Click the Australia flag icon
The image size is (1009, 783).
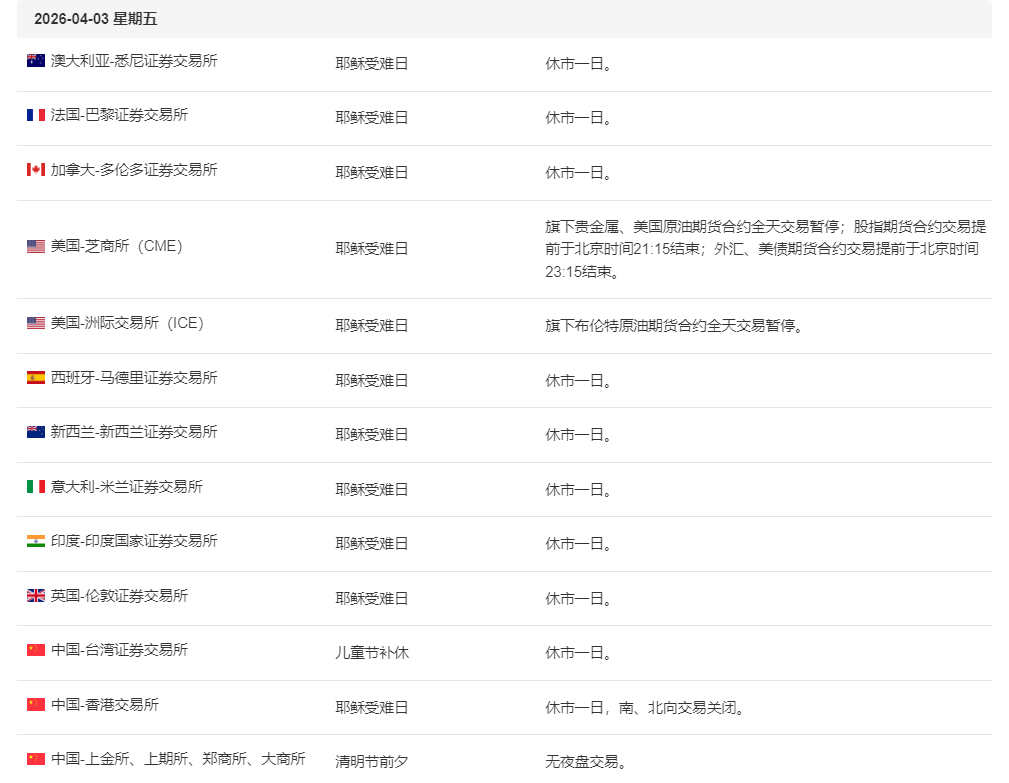[x=35, y=60]
